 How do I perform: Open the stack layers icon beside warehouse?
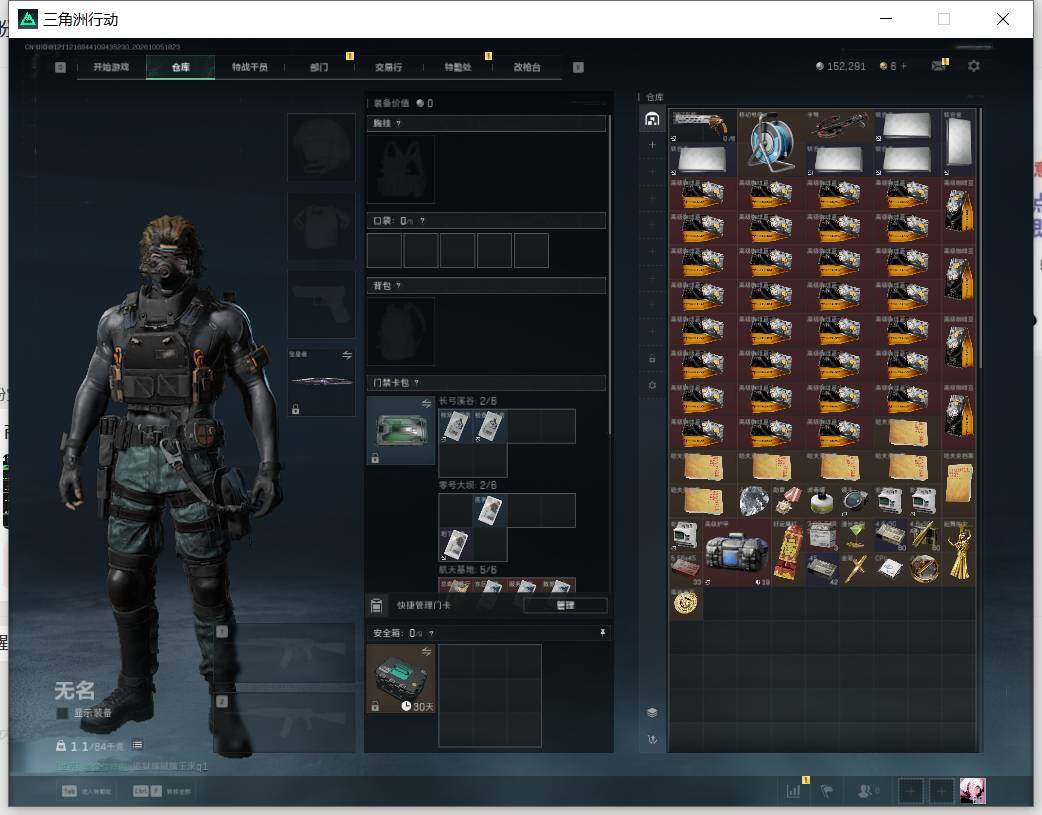coord(652,713)
